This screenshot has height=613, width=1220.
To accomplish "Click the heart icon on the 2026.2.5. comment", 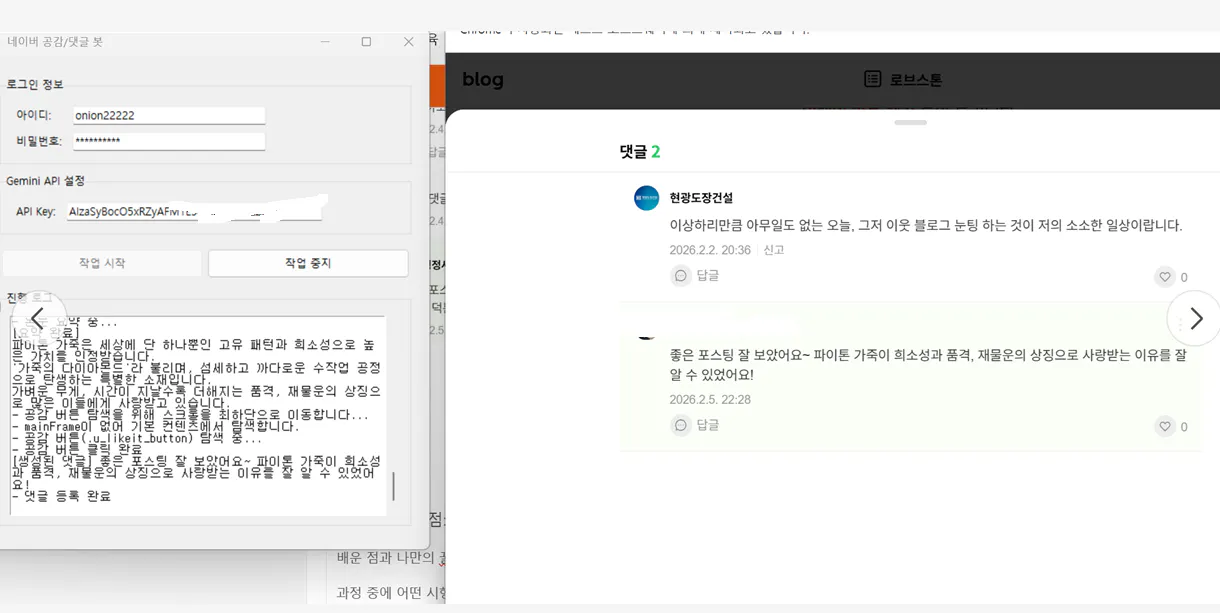I will pyautogui.click(x=1164, y=427).
